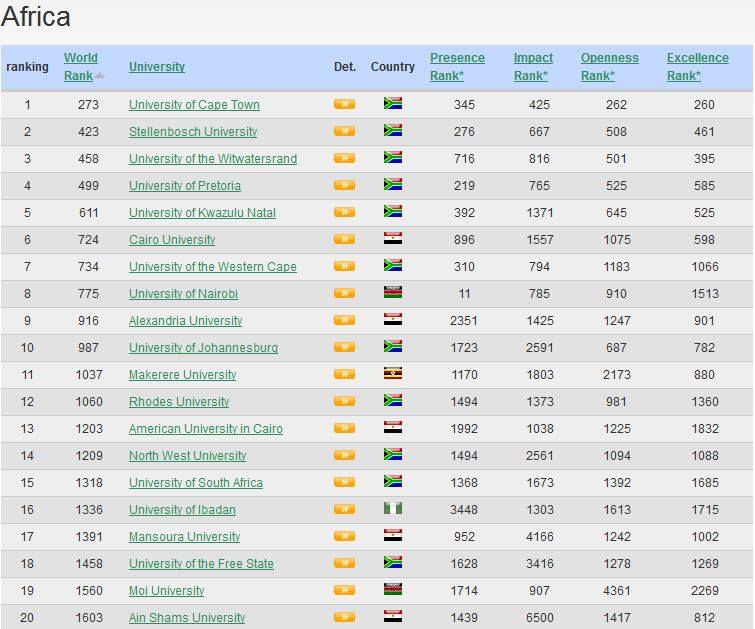Click Uganda flag in Makerere University row
Screen dimensions: 755x629
(393, 374)
